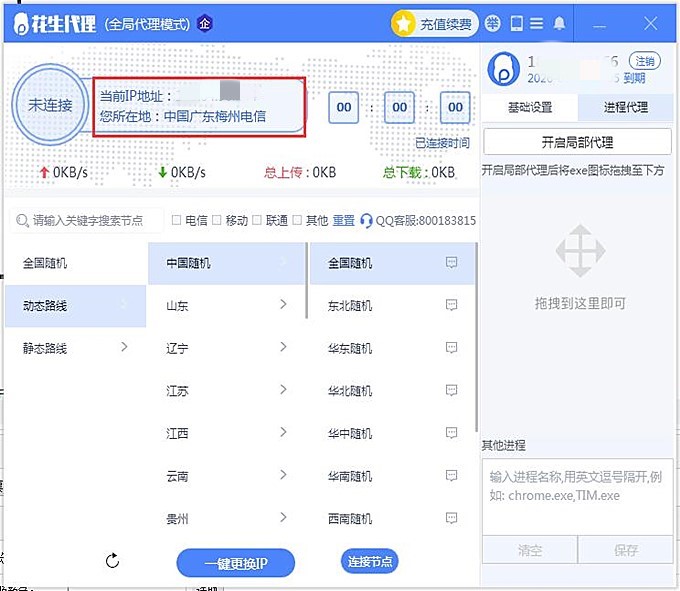Image resolution: width=680 pixels, height=591 pixels.
Task: Click the QQ customer service headset icon
Action: [366, 220]
